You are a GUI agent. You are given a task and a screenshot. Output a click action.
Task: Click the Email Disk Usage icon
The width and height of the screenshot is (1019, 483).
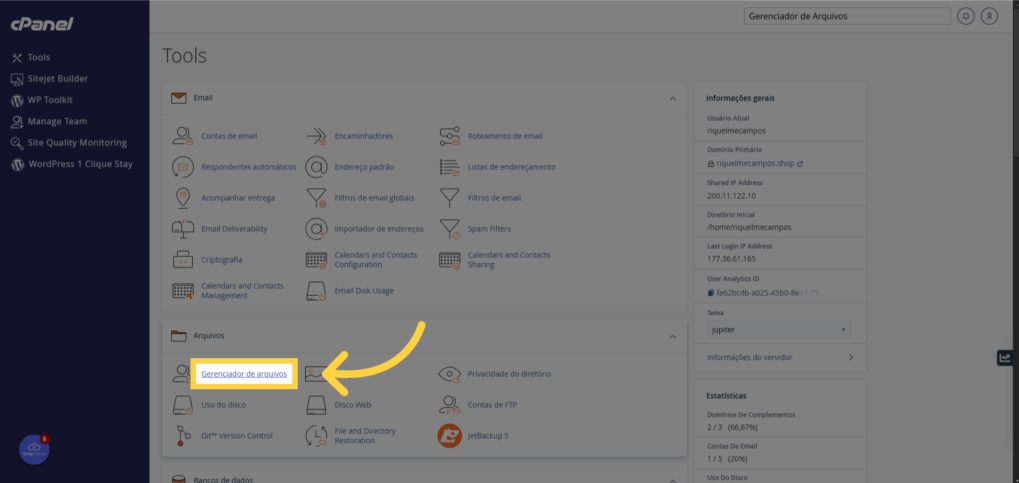point(316,291)
